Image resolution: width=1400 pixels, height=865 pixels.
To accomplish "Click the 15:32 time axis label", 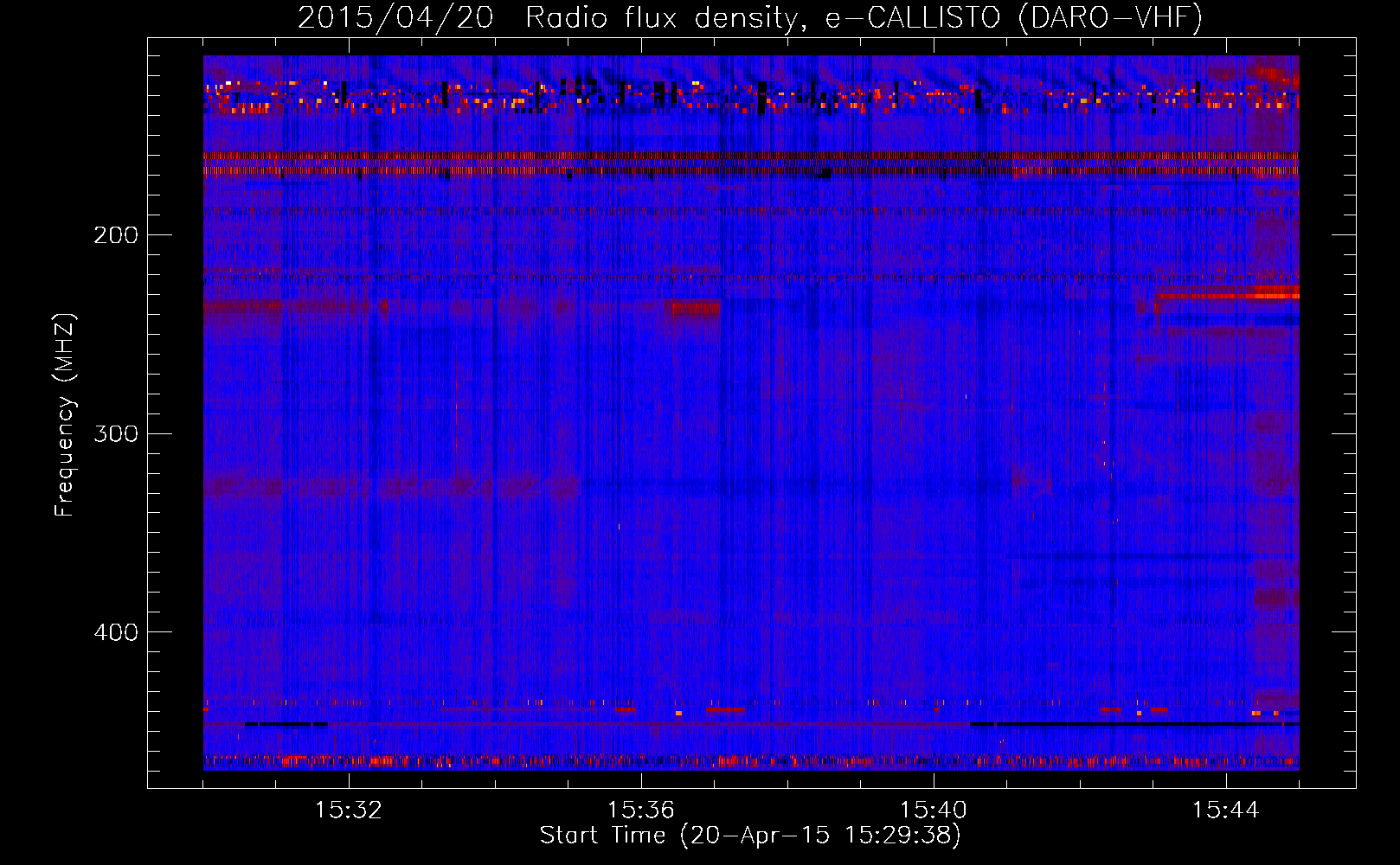I will pos(348,811).
